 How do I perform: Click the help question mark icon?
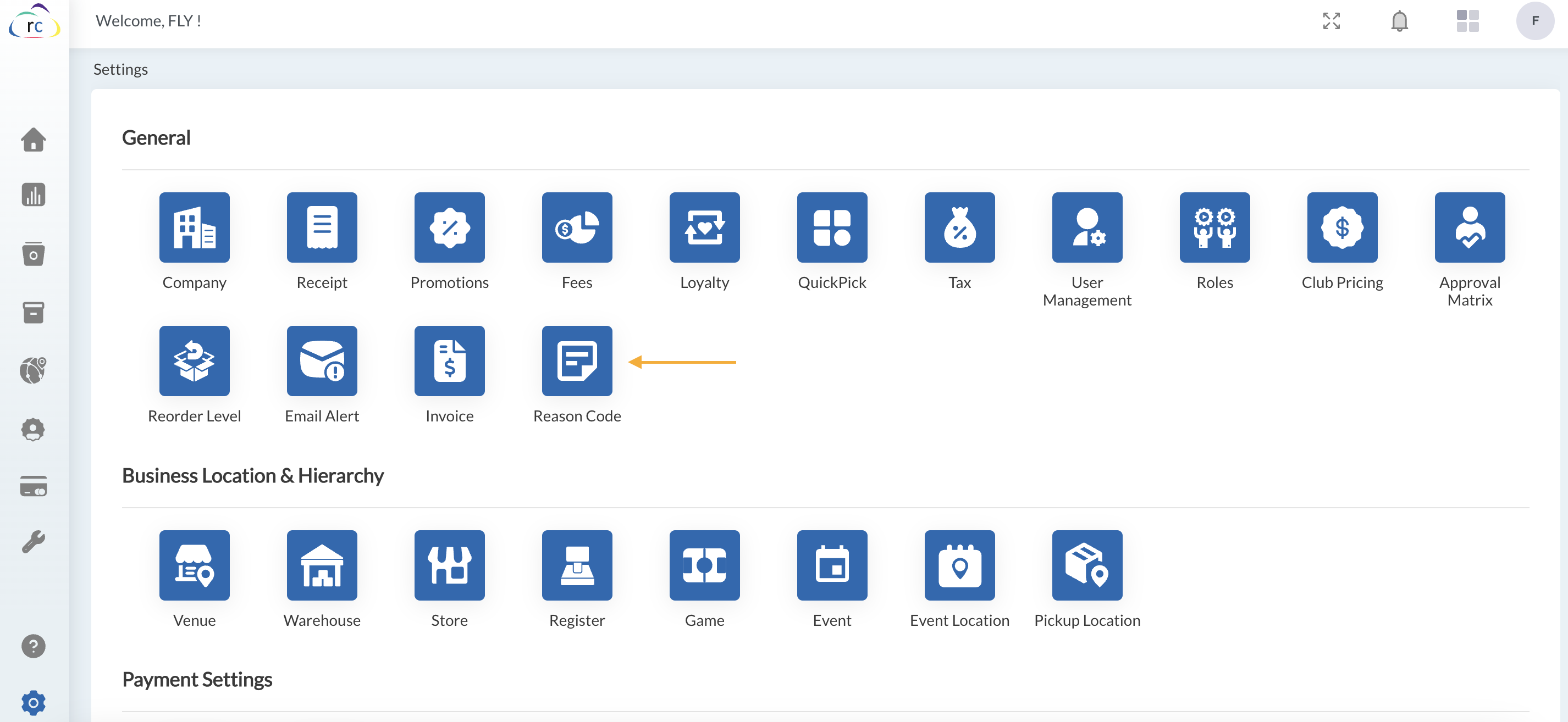tap(34, 646)
